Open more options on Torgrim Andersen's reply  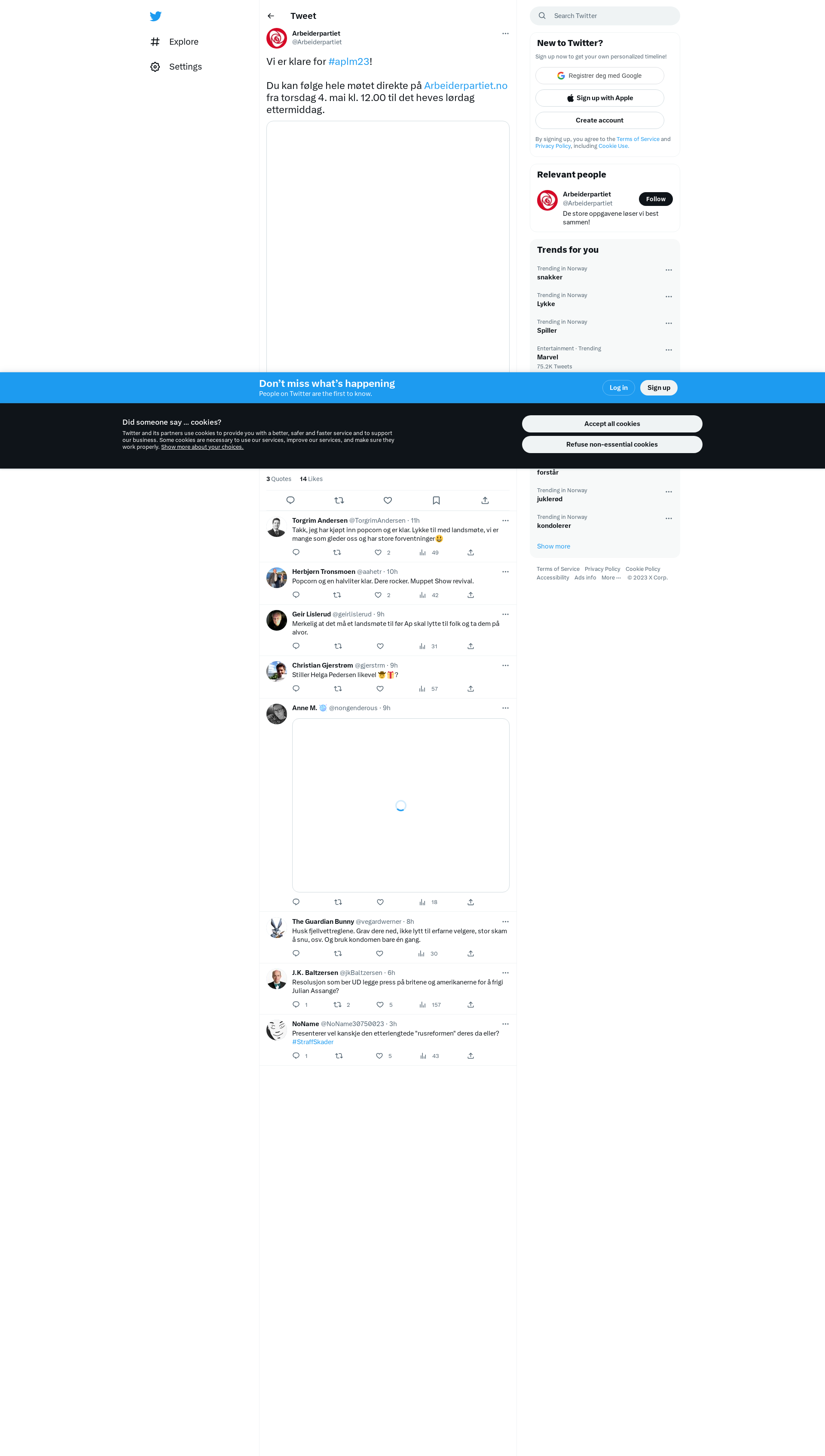pos(505,520)
